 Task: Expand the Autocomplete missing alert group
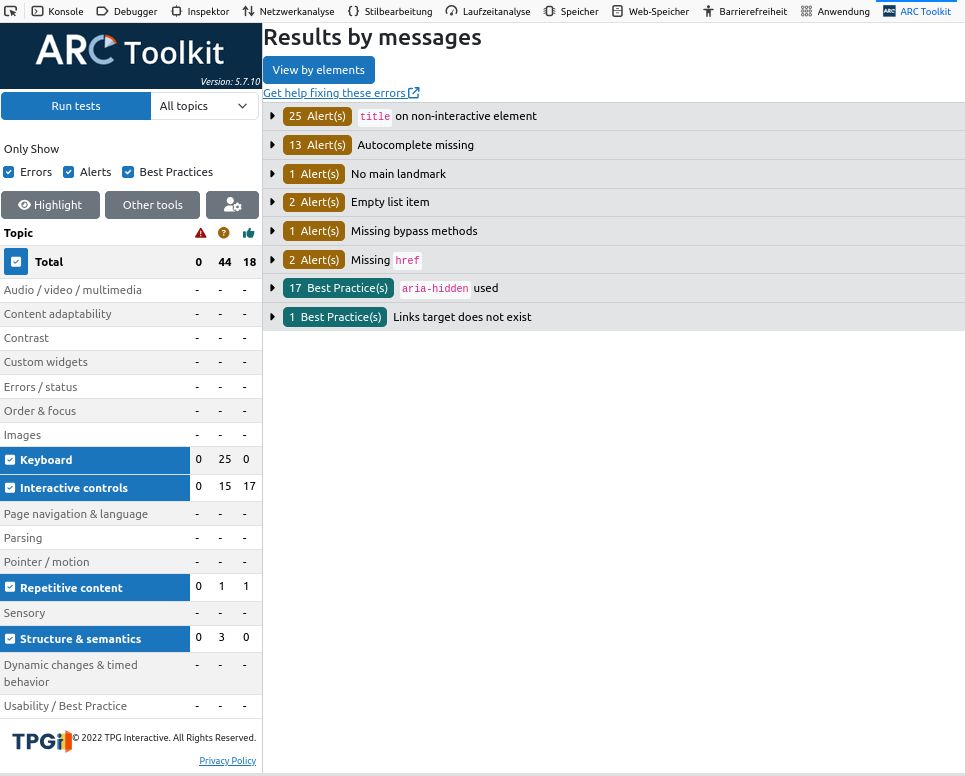click(x=272, y=145)
